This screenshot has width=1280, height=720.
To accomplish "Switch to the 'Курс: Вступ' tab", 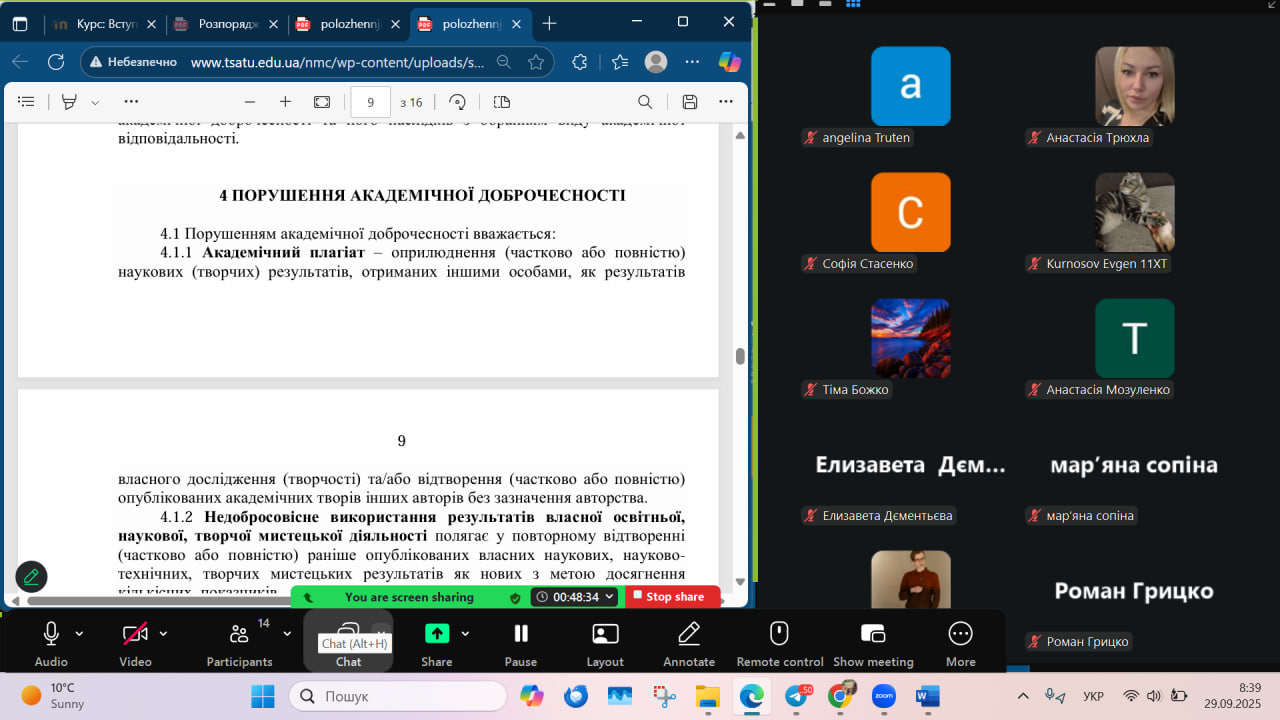I will [105, 24].
